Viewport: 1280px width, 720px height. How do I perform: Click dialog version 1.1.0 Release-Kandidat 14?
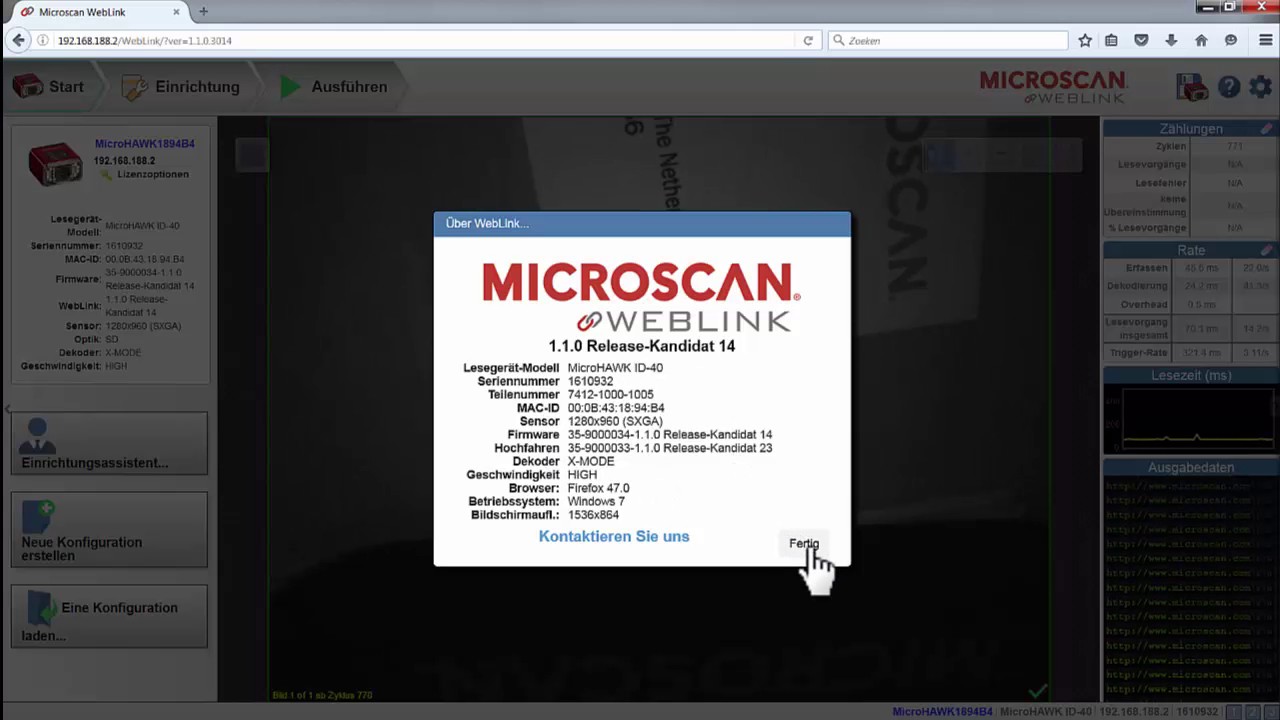pyautogui.click(x=642, y=346)
